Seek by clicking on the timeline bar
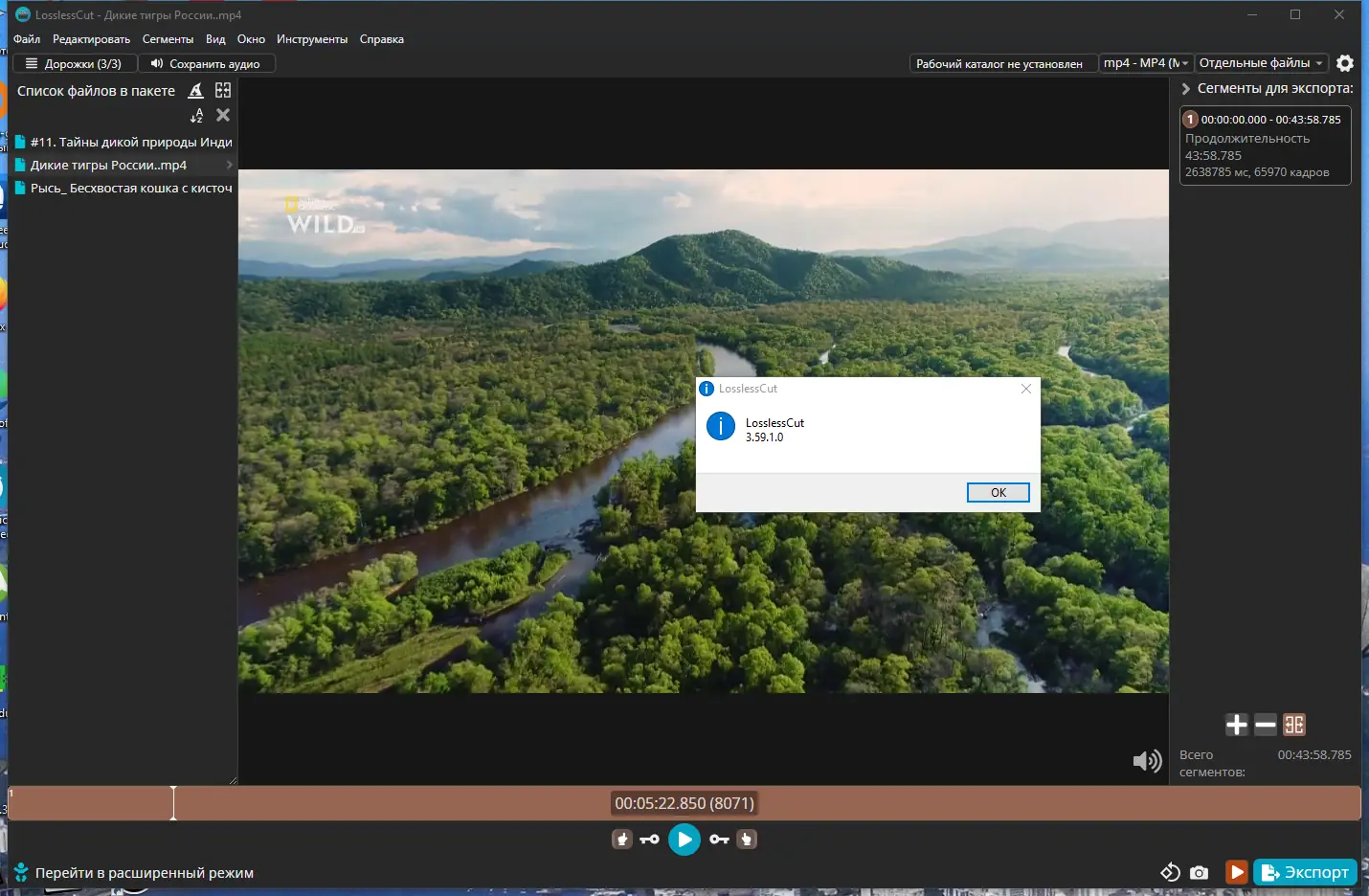 point(479,803)
